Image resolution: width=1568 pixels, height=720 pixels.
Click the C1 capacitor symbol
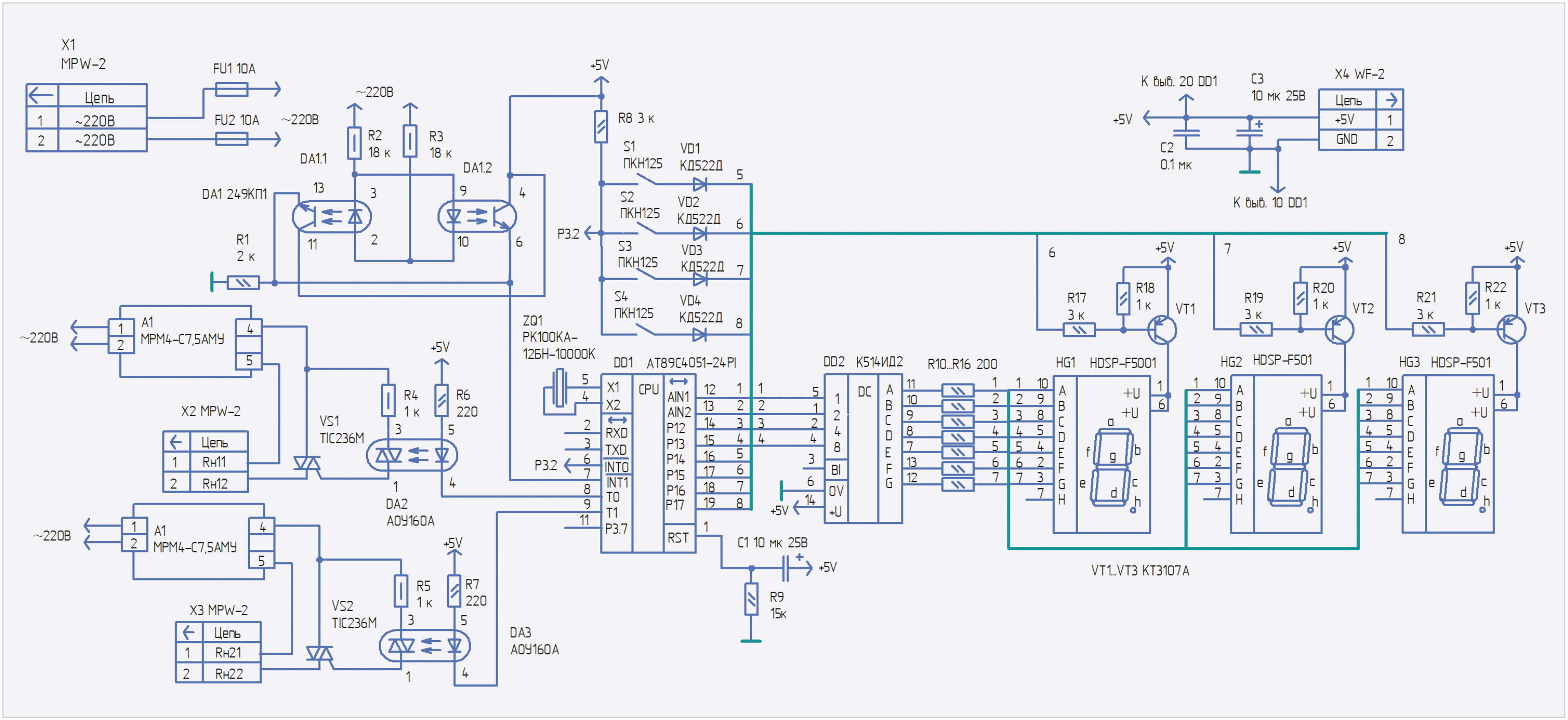786,568
